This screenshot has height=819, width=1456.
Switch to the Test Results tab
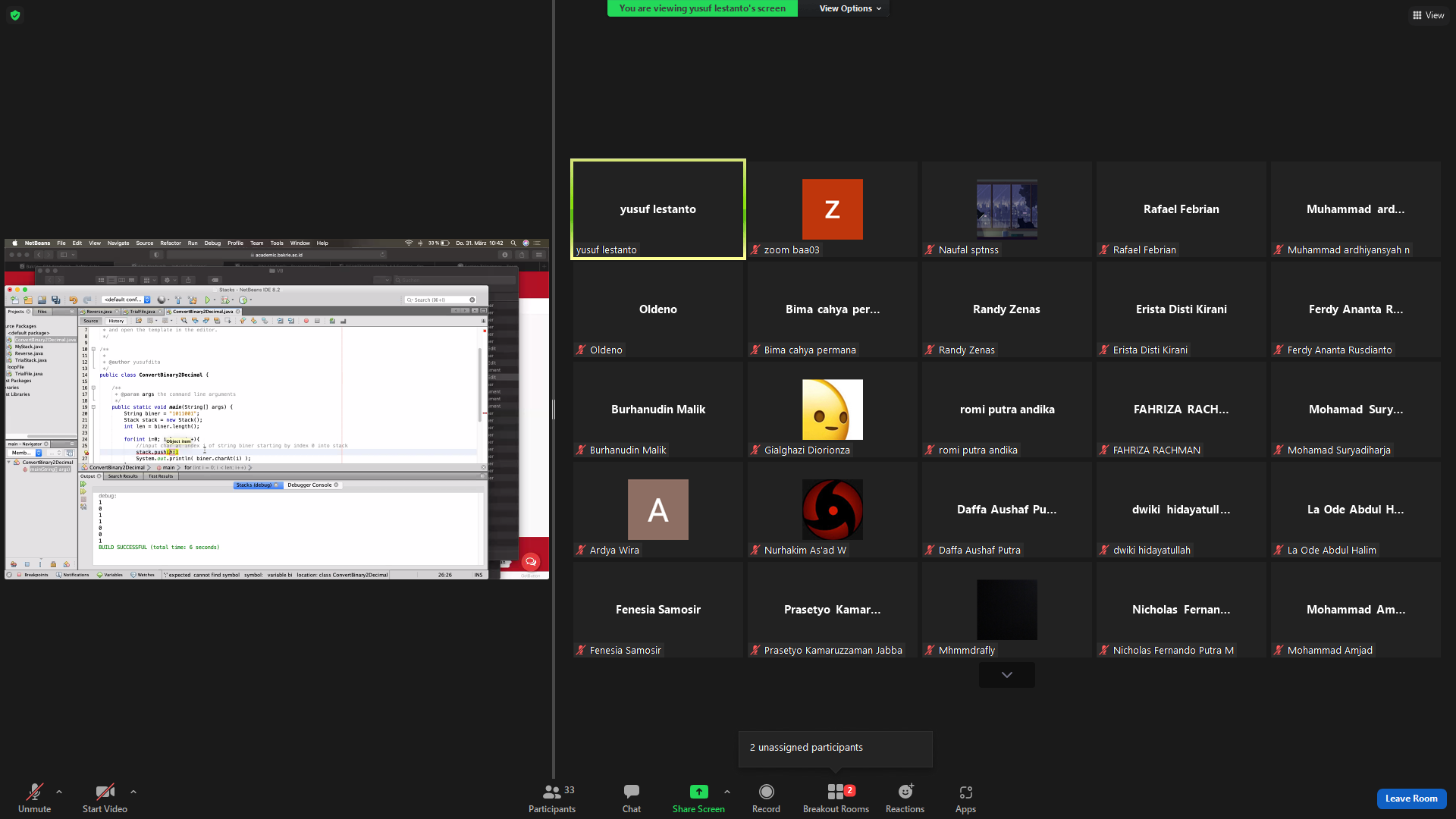(160, 476)
